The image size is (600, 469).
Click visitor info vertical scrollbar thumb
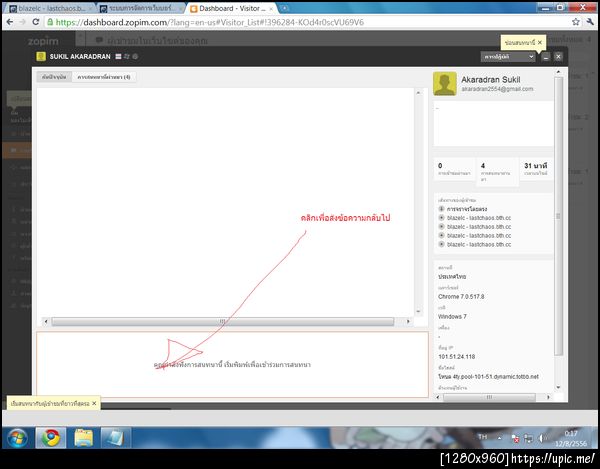558,216
